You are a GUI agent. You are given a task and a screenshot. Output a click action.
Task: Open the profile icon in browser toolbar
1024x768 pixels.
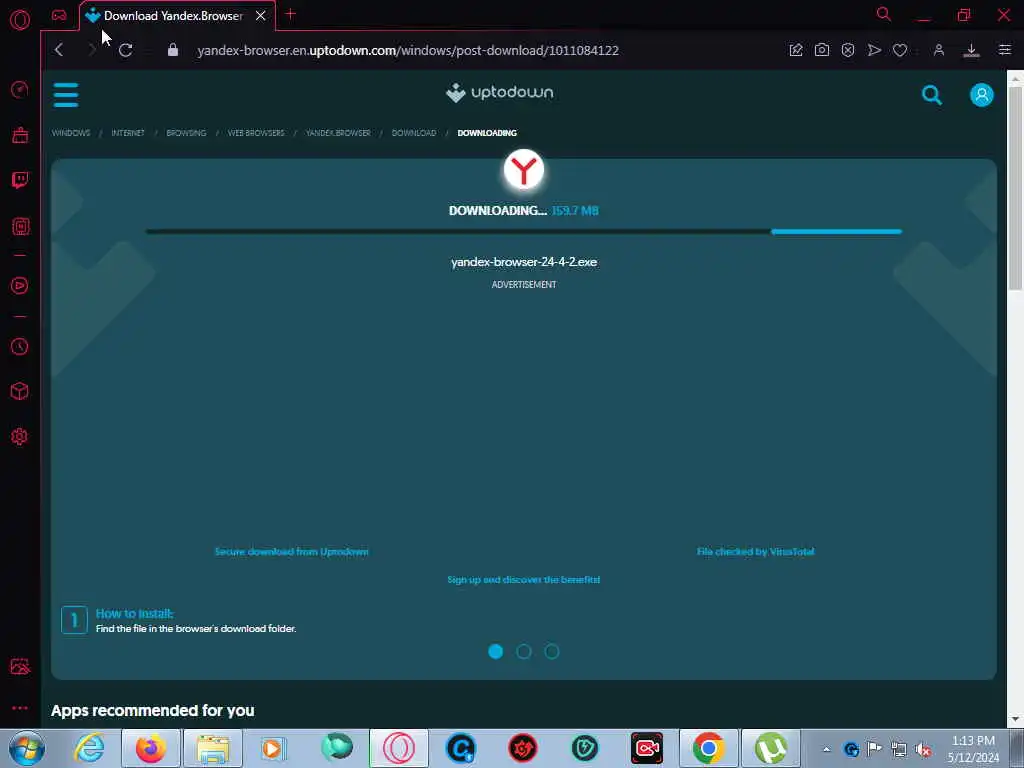[x=939, y=50]
